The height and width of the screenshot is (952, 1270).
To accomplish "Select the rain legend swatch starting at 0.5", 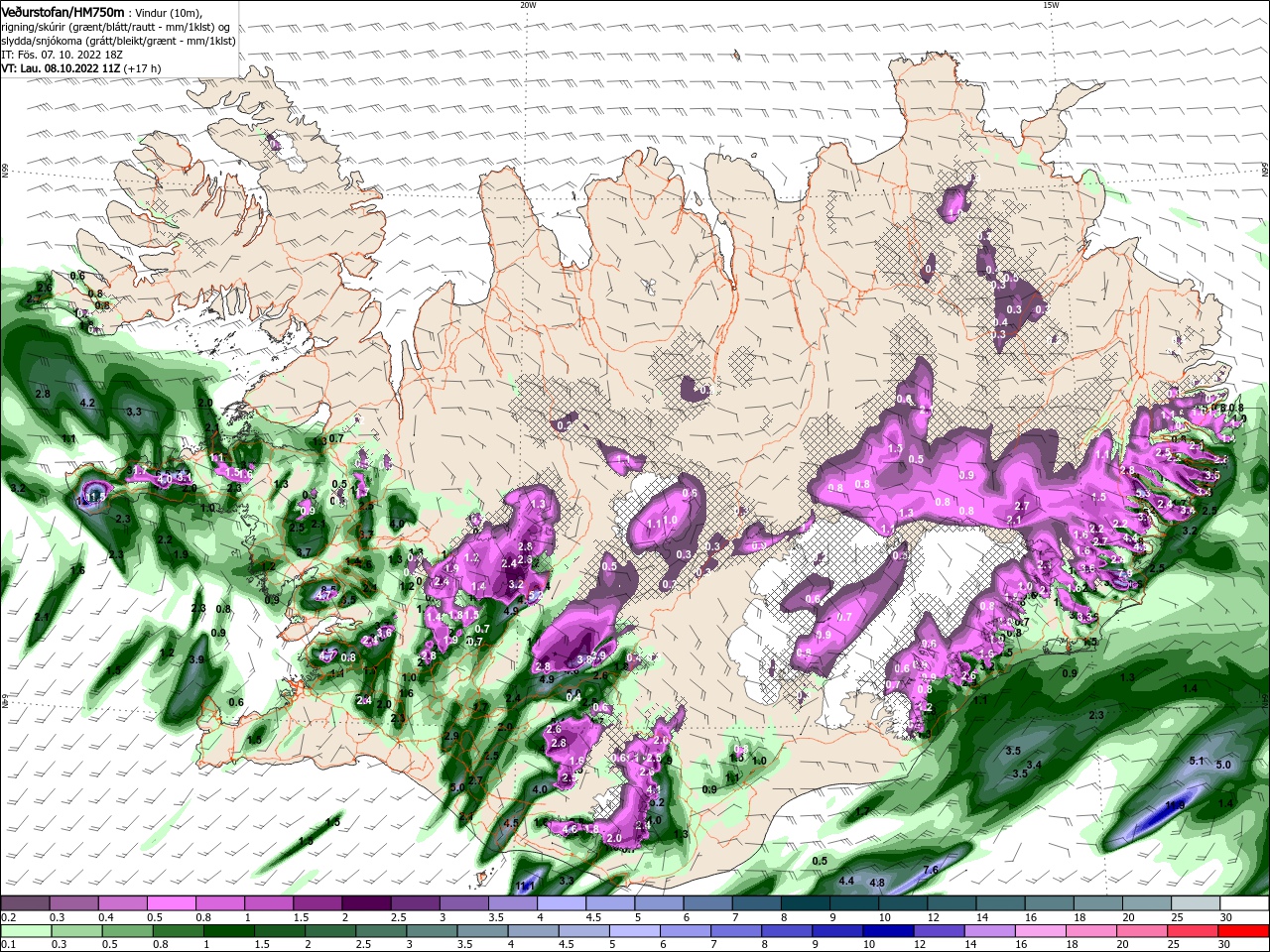I will 128,931.
